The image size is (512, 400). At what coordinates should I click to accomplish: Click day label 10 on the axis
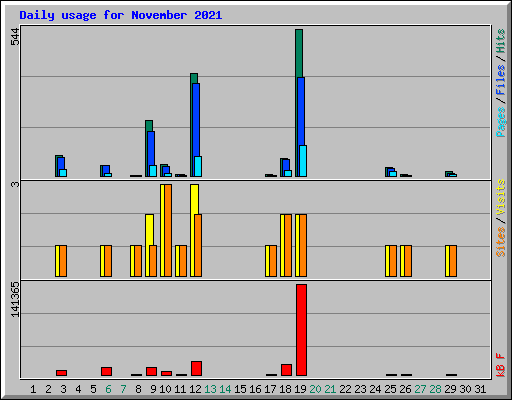tap(165, 389)
